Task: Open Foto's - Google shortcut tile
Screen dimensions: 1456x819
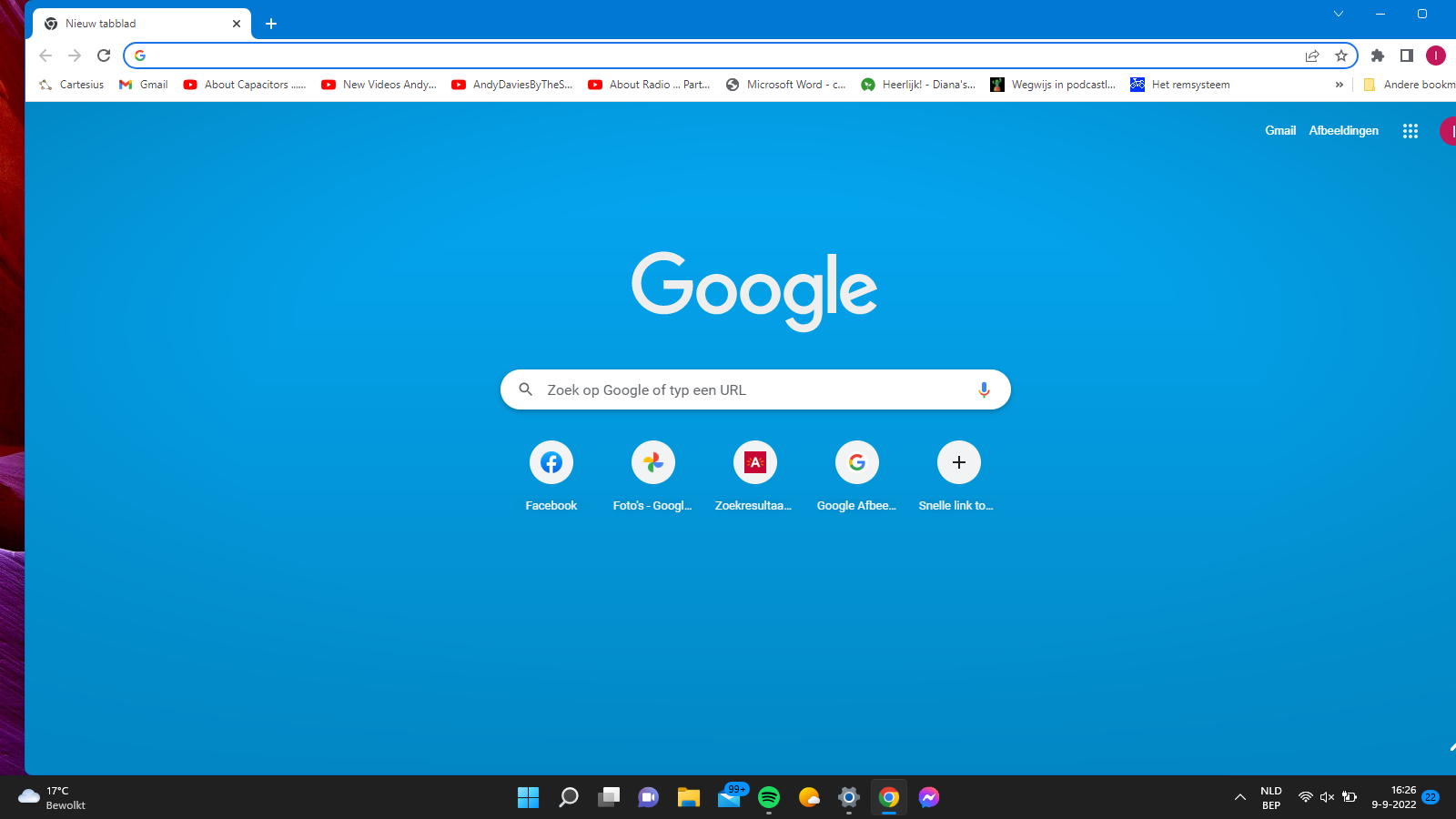Action: click(x=653, y=463)
